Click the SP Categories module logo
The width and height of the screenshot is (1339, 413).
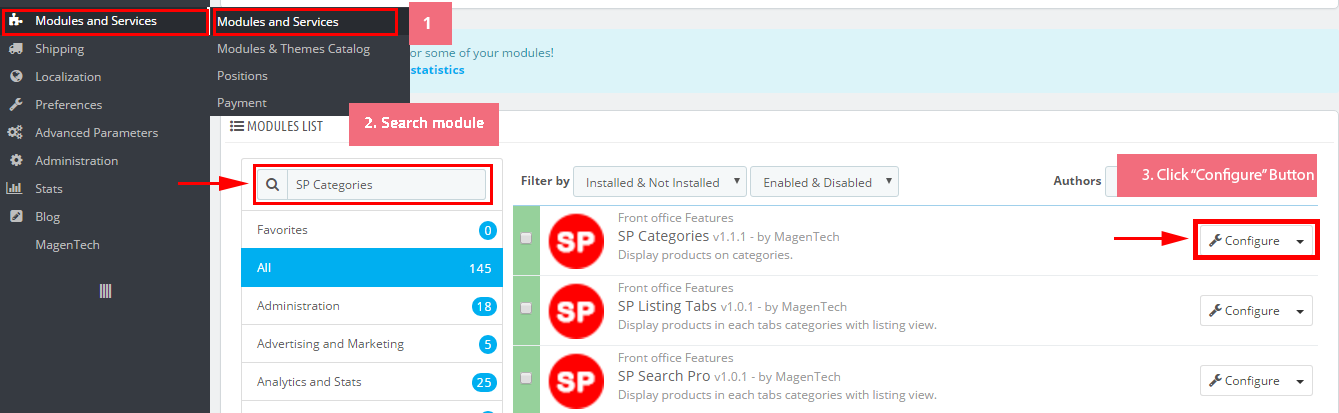pos(577,241)
